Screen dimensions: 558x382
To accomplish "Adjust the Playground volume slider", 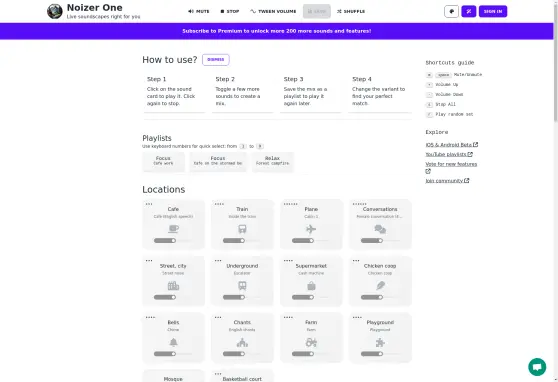I will (x=380, y=354).
